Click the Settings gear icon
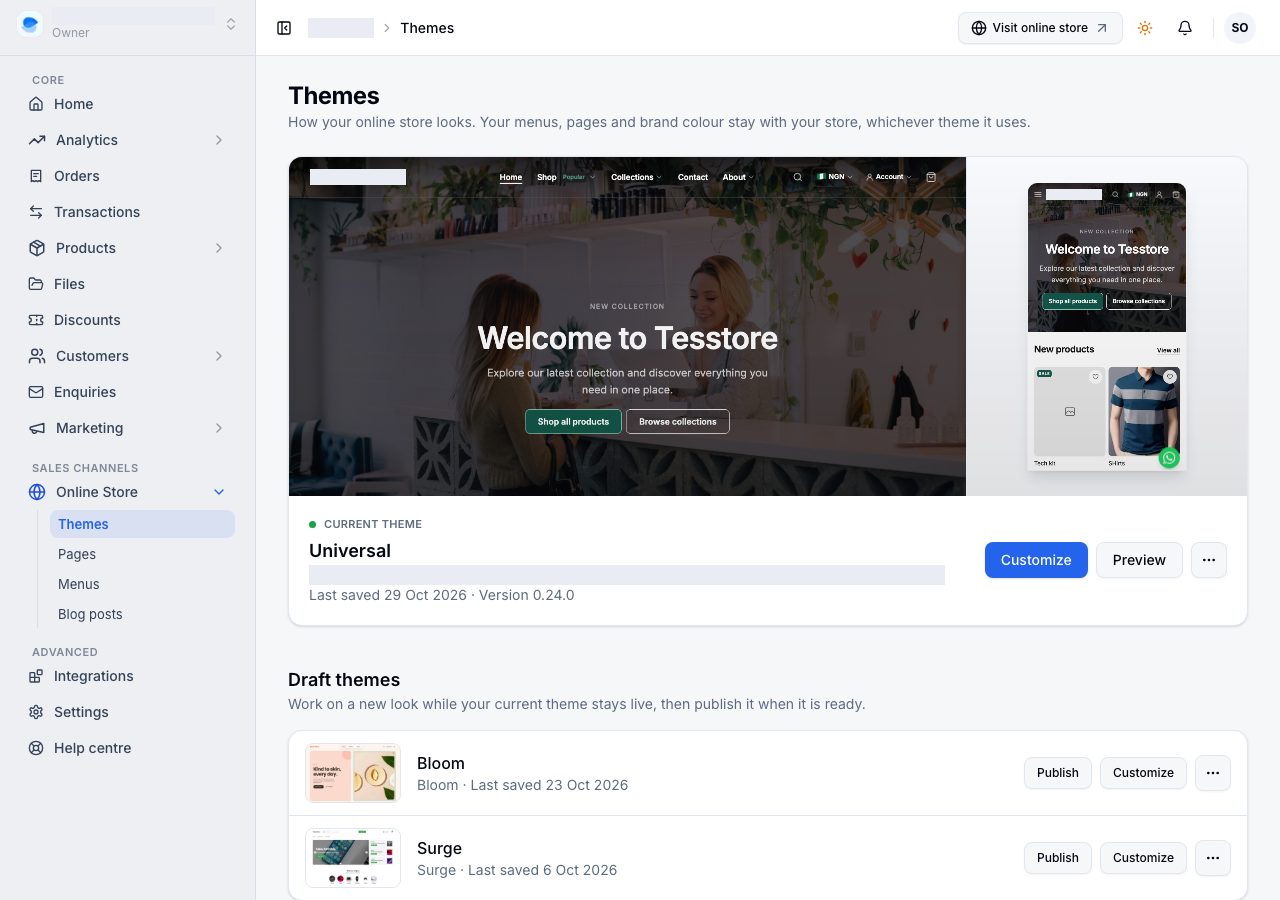Image resolution: width=1280 pixels, height=900 pixels. point(36,712)
